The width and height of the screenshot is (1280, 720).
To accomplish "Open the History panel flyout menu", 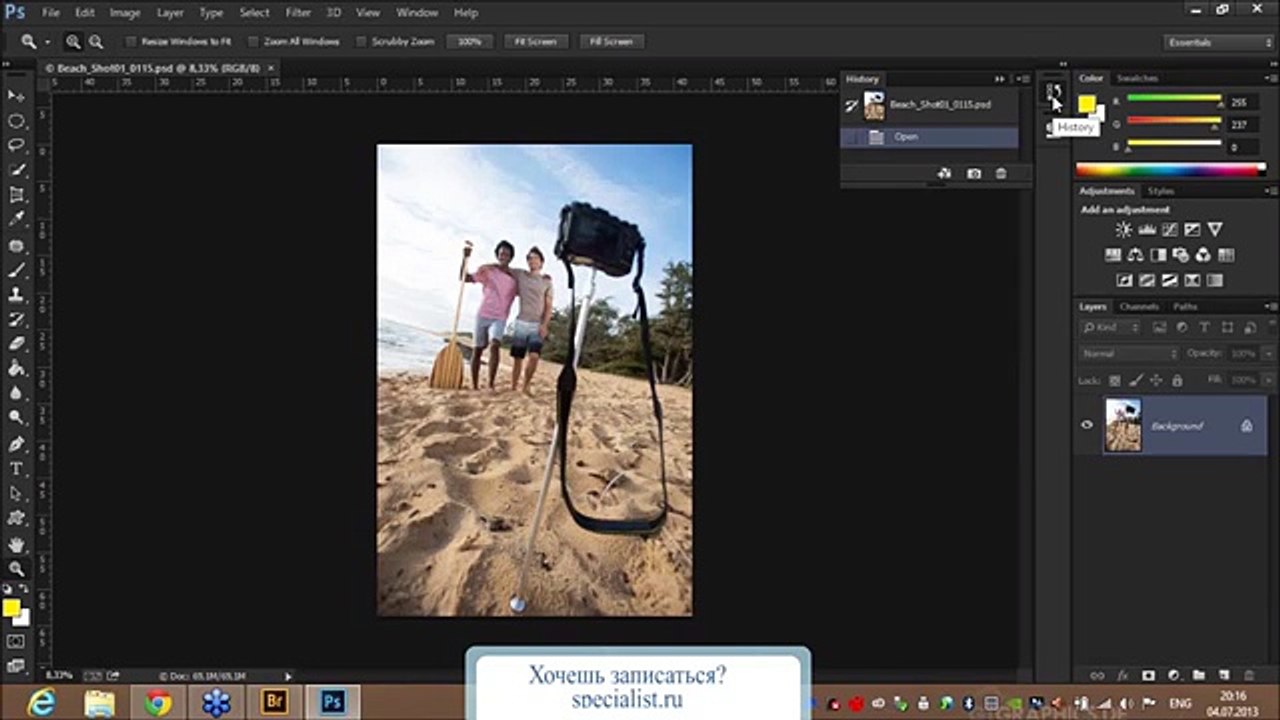I will (x=1025, y=79).
